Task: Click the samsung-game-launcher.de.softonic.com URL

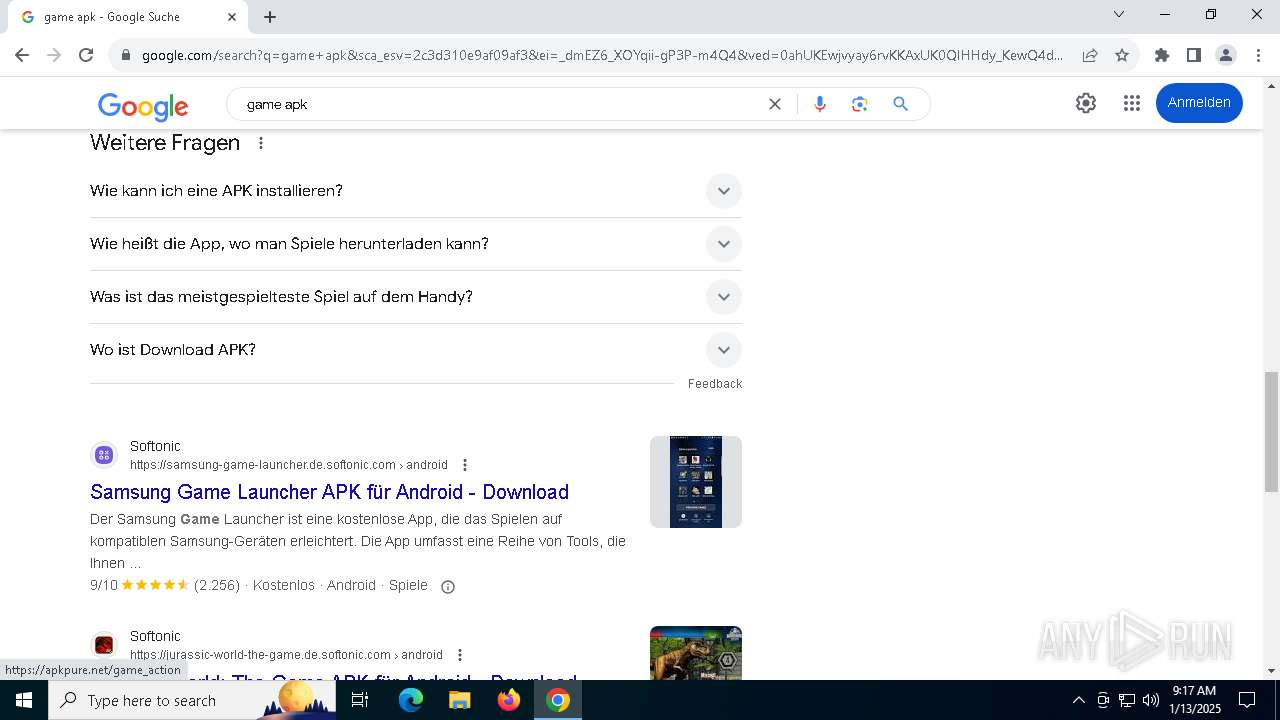Action: [289, 465]
